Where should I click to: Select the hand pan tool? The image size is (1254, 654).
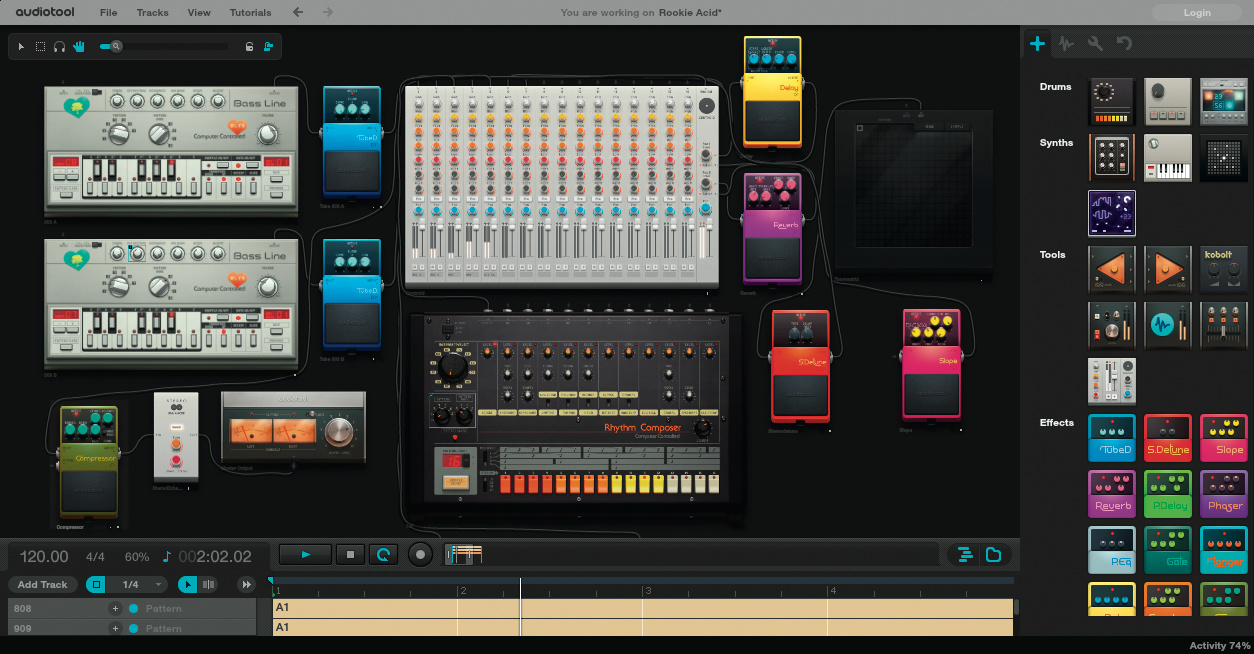(78, 46)
